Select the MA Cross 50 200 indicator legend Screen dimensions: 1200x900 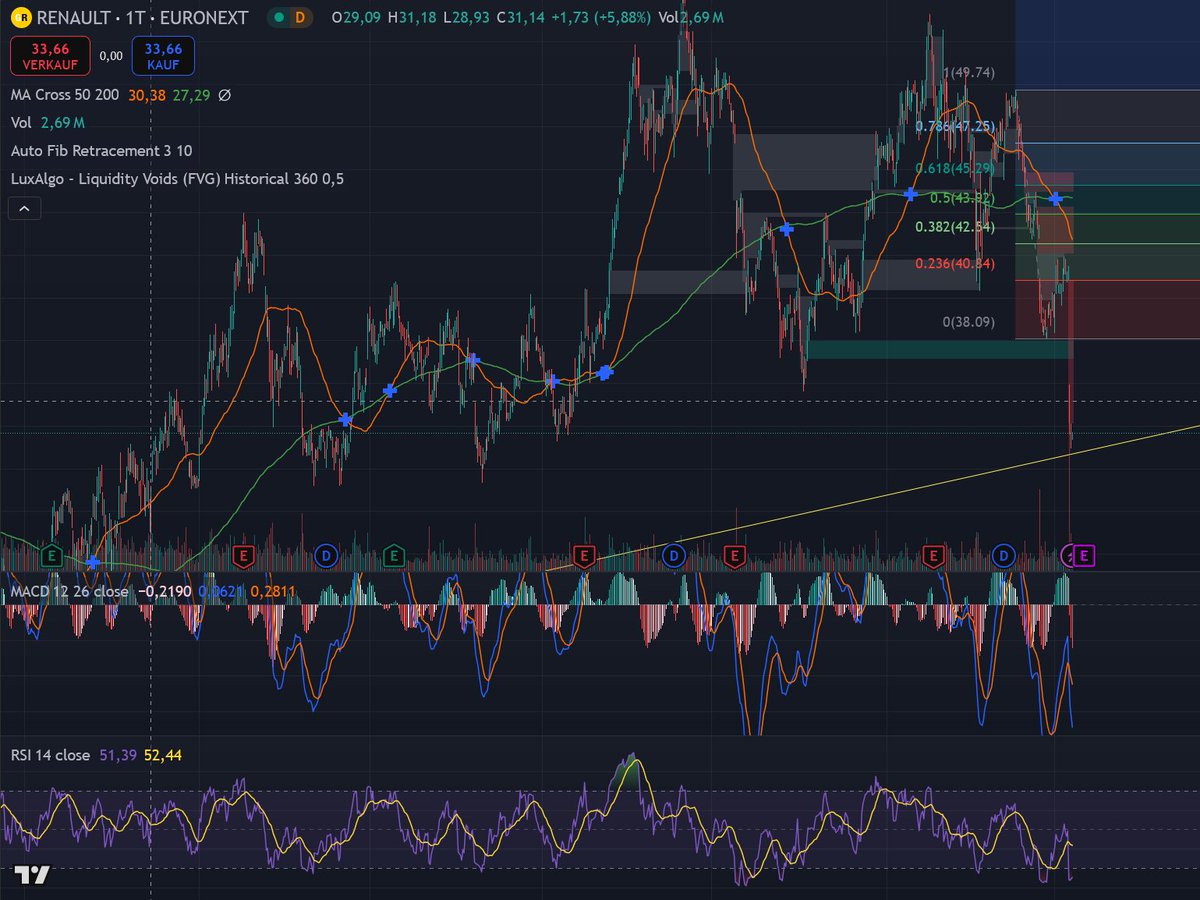coord(65,95)
